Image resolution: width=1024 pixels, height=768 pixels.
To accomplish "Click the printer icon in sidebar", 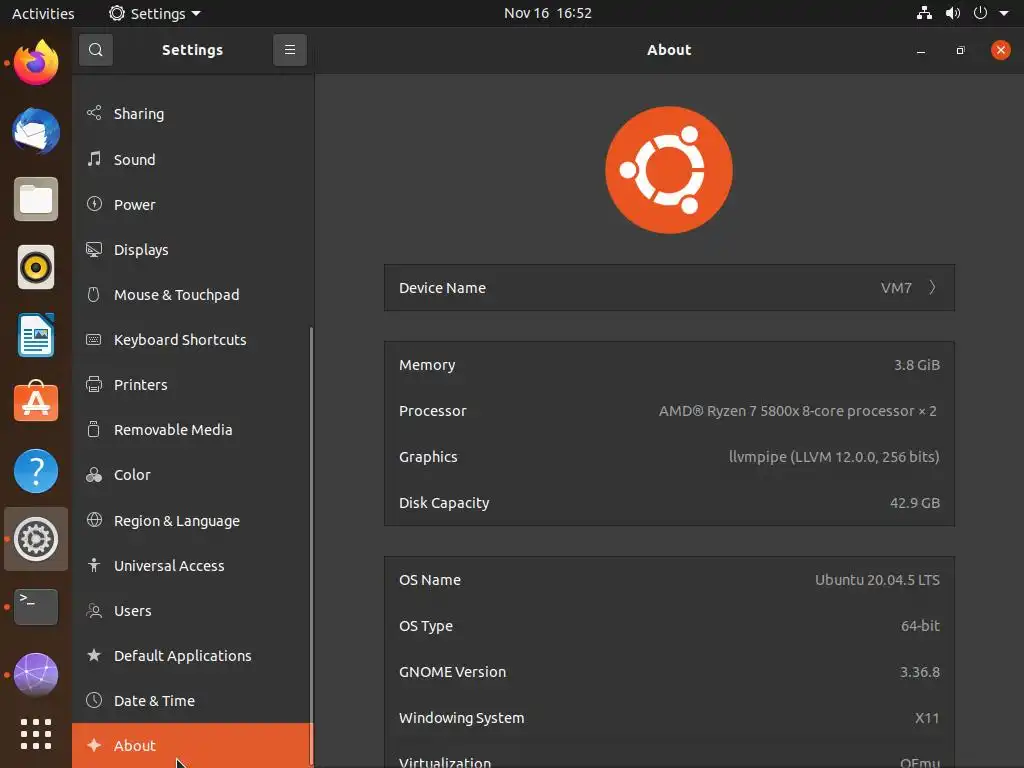I will pos(94,385).
